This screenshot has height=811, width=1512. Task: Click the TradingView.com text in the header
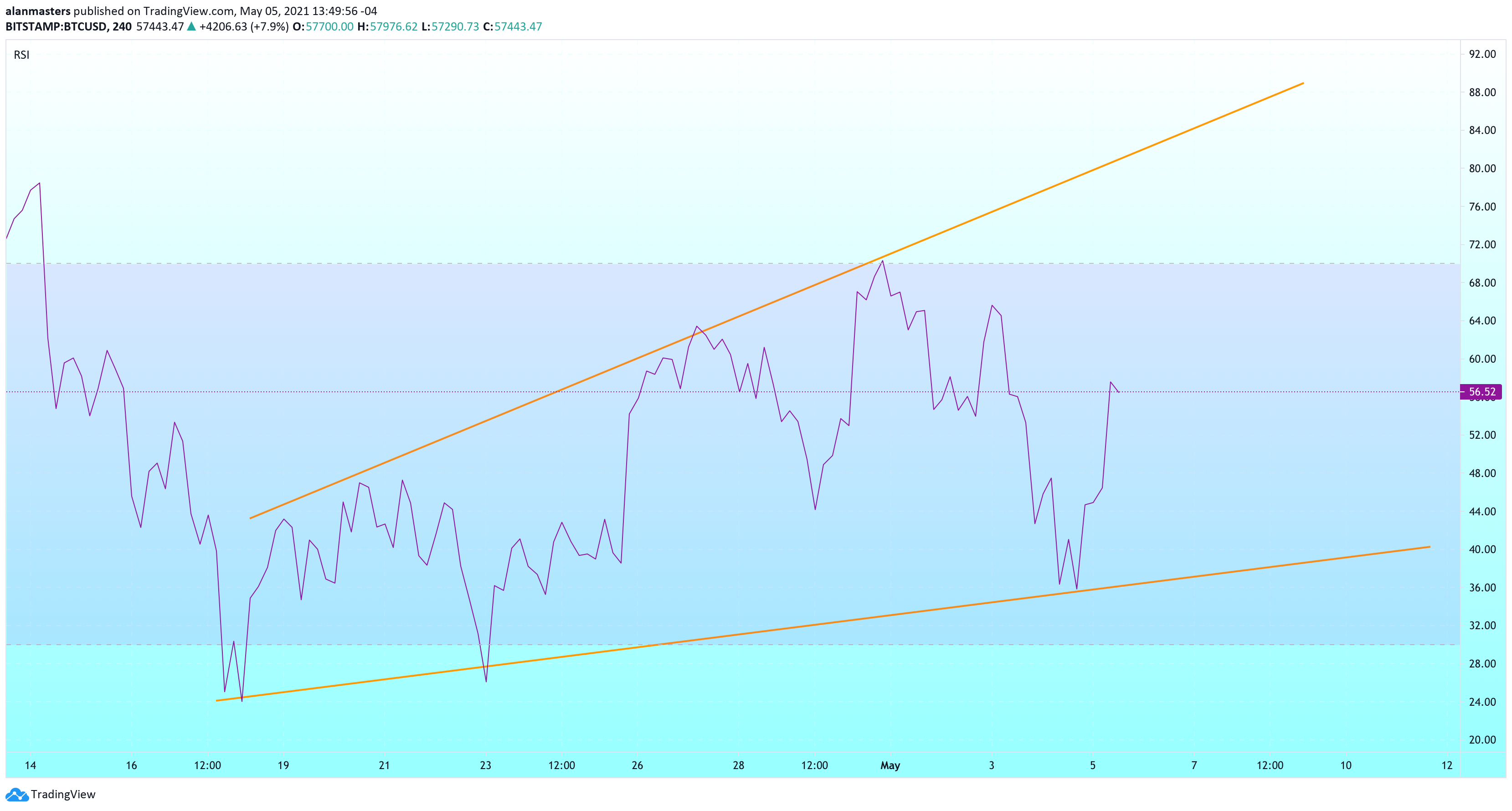(x=188, y=11)
